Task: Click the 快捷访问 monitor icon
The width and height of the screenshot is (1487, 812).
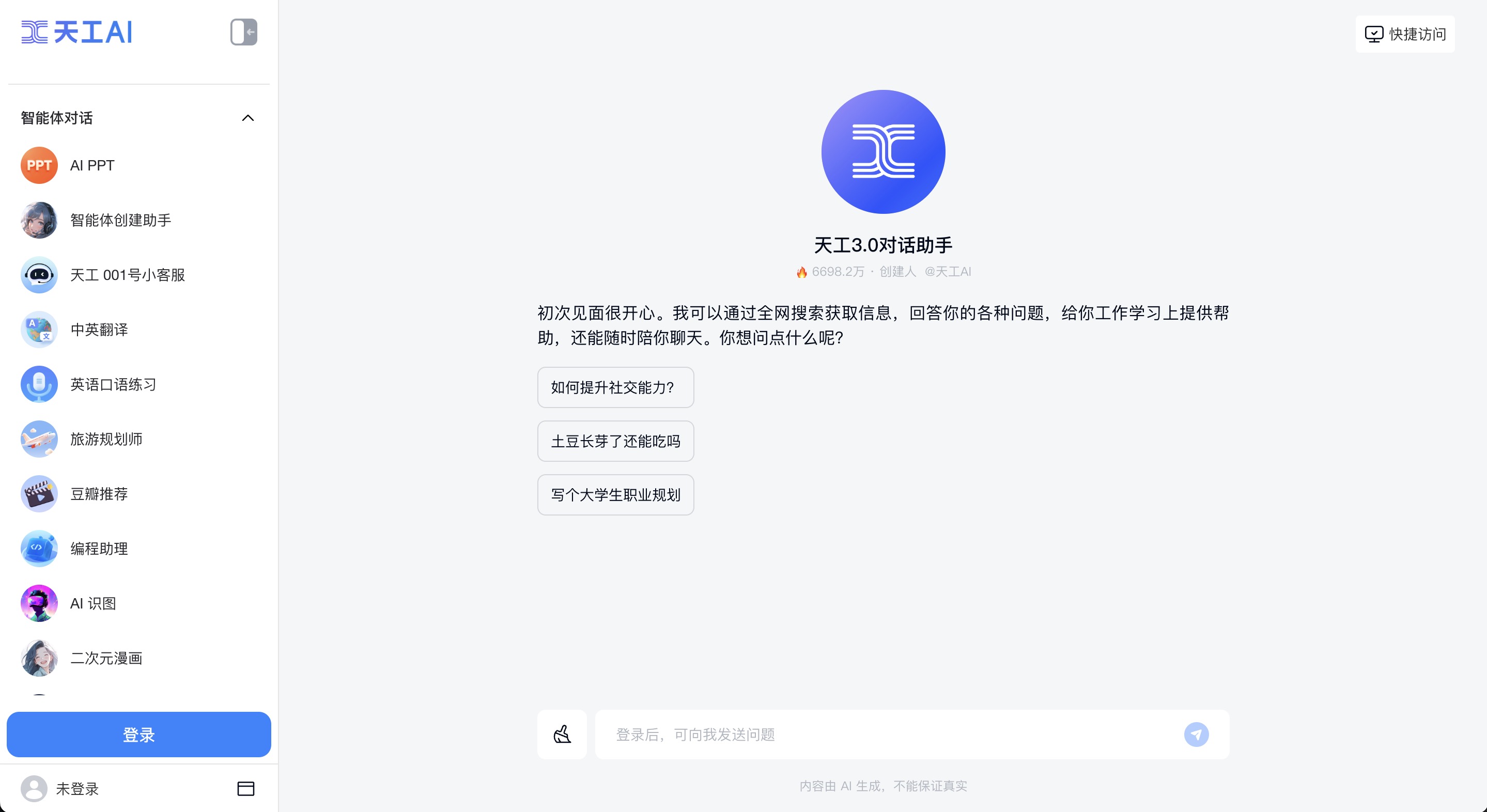Action: pos(1374,34)
